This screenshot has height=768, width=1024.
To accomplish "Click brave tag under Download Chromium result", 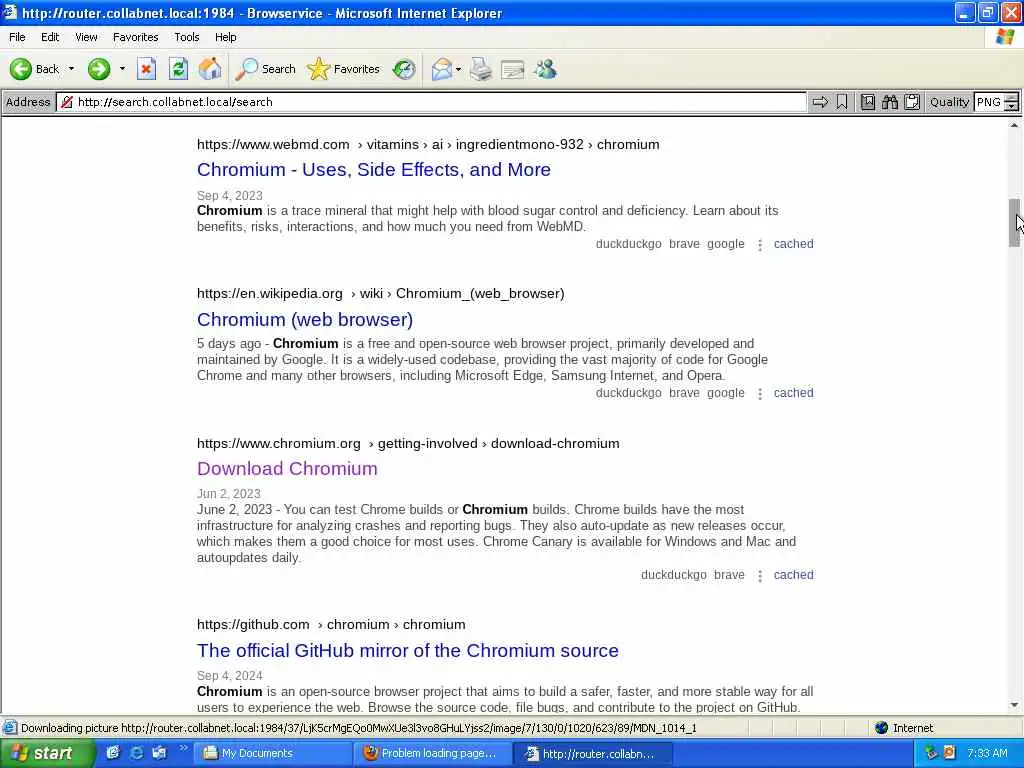I will [729, 575].
